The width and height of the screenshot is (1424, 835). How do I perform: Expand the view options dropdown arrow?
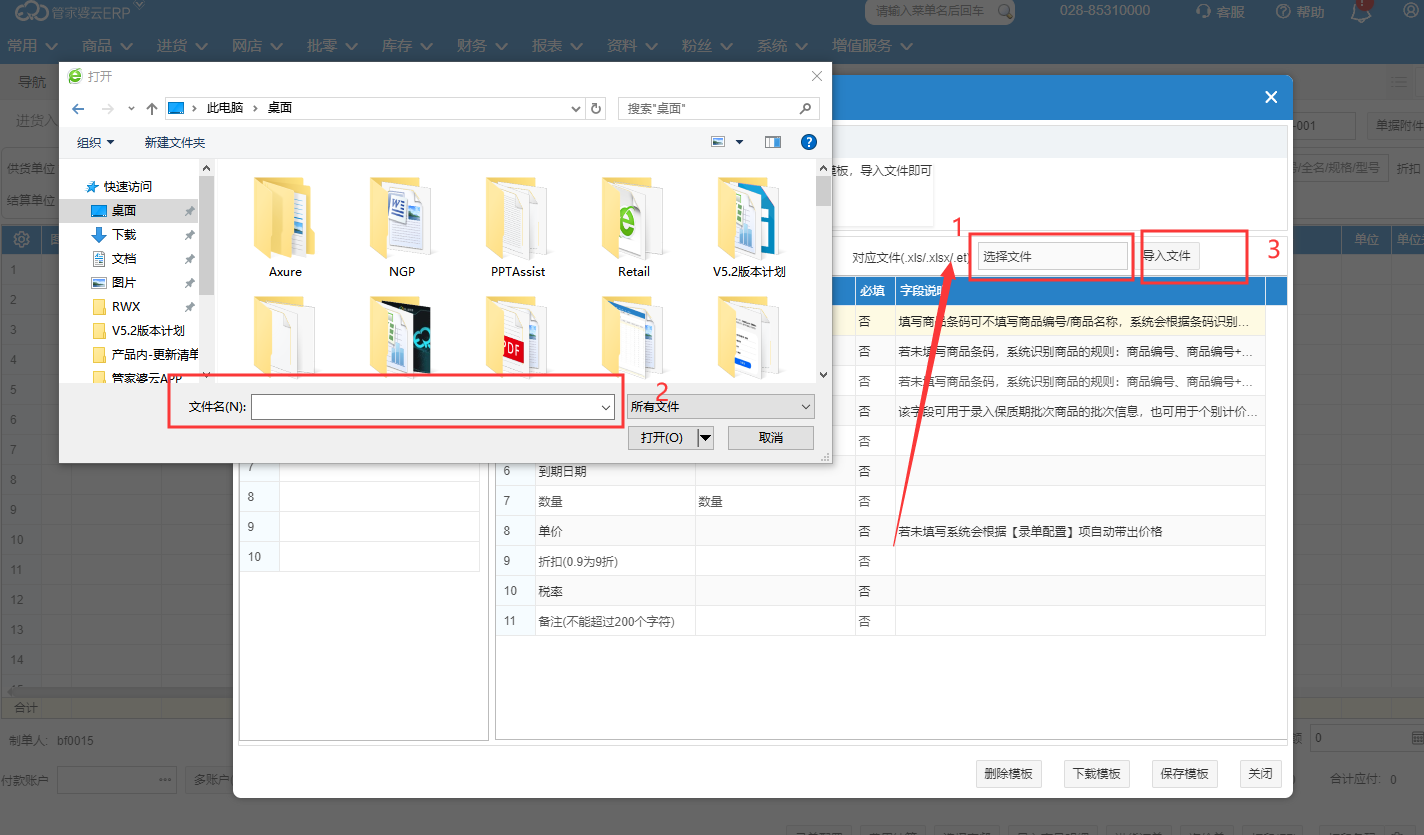740,142
